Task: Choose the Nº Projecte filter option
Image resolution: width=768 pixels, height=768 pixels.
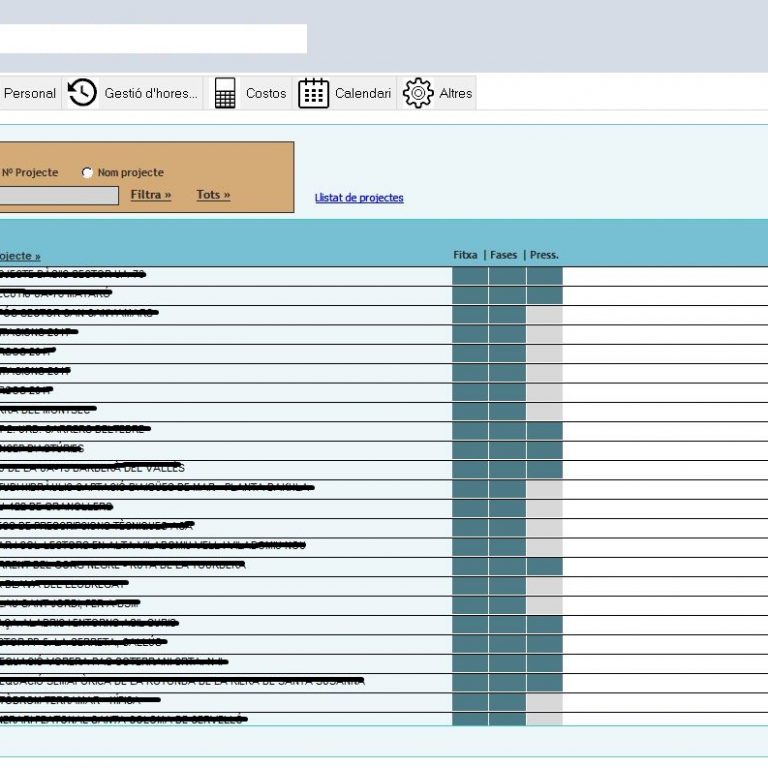Action: (x=30, y=173)
